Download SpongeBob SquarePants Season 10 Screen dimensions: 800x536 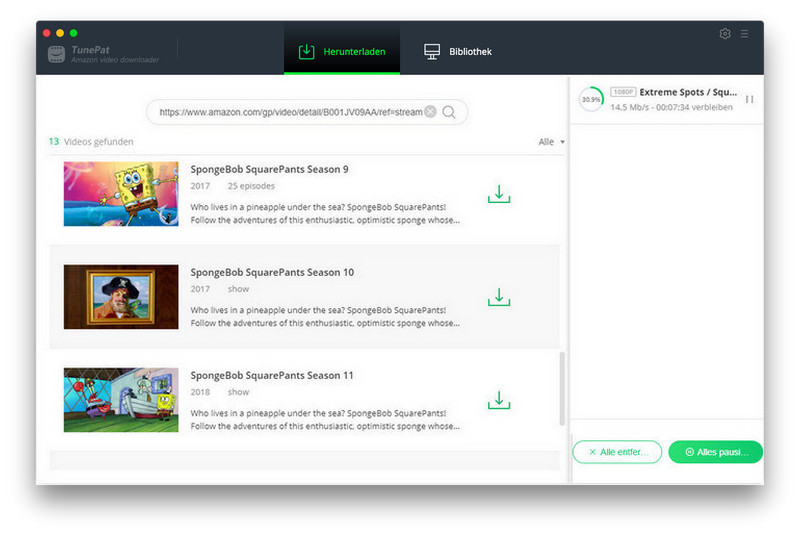499,297
